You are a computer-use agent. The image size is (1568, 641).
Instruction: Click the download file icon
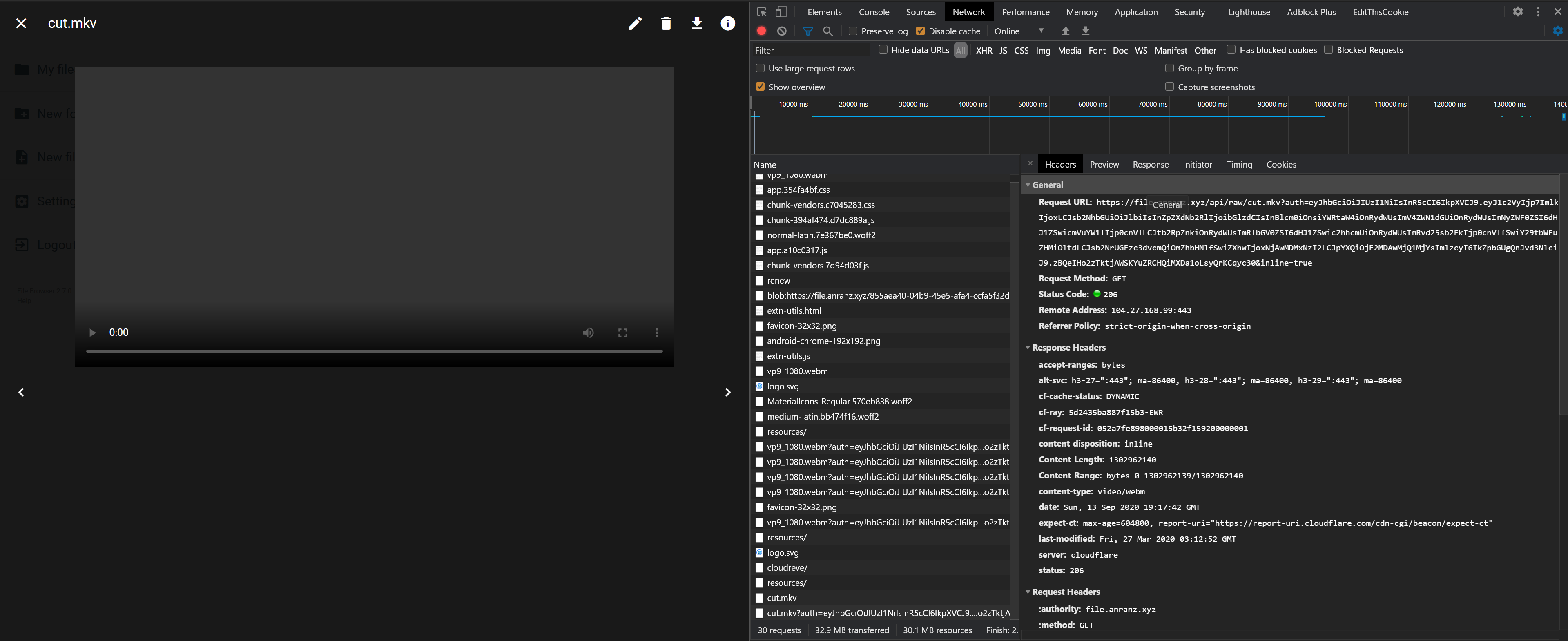click(x=697, y=23)
